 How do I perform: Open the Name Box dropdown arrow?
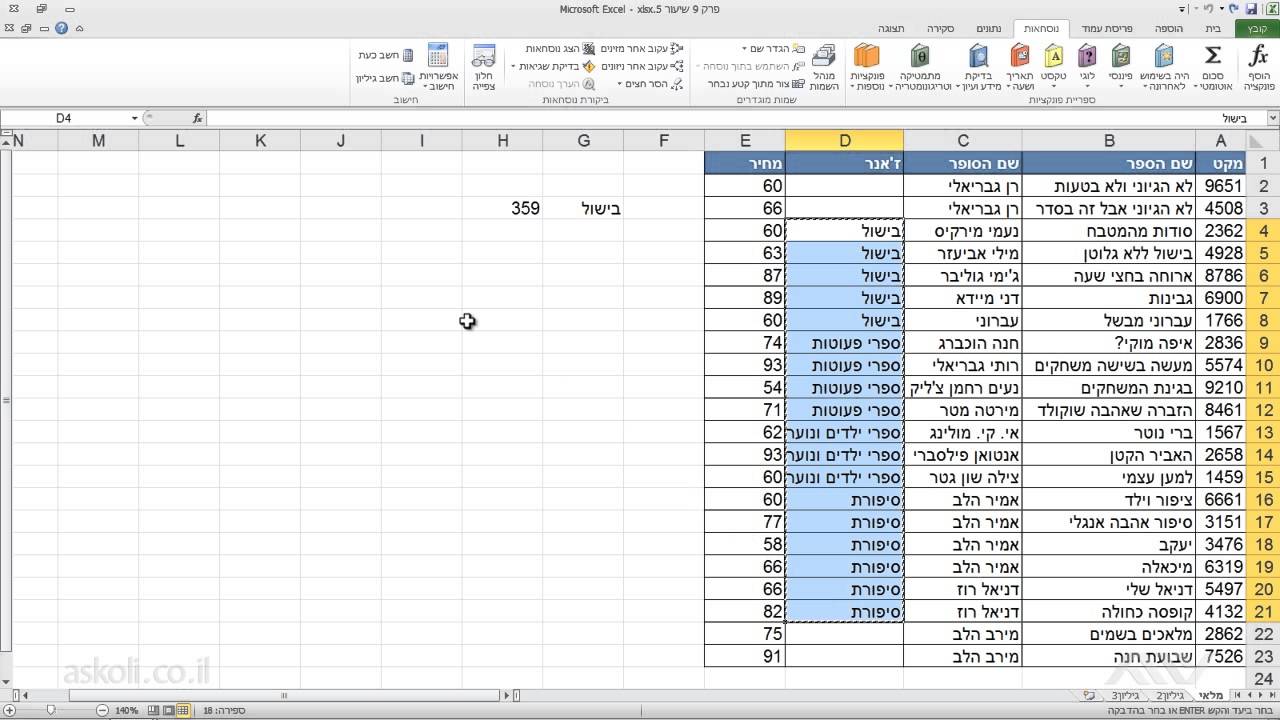coord(134,118)
